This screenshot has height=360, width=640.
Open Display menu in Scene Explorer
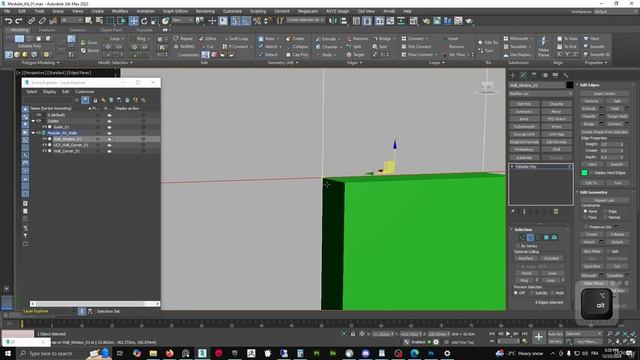(49, 91)
